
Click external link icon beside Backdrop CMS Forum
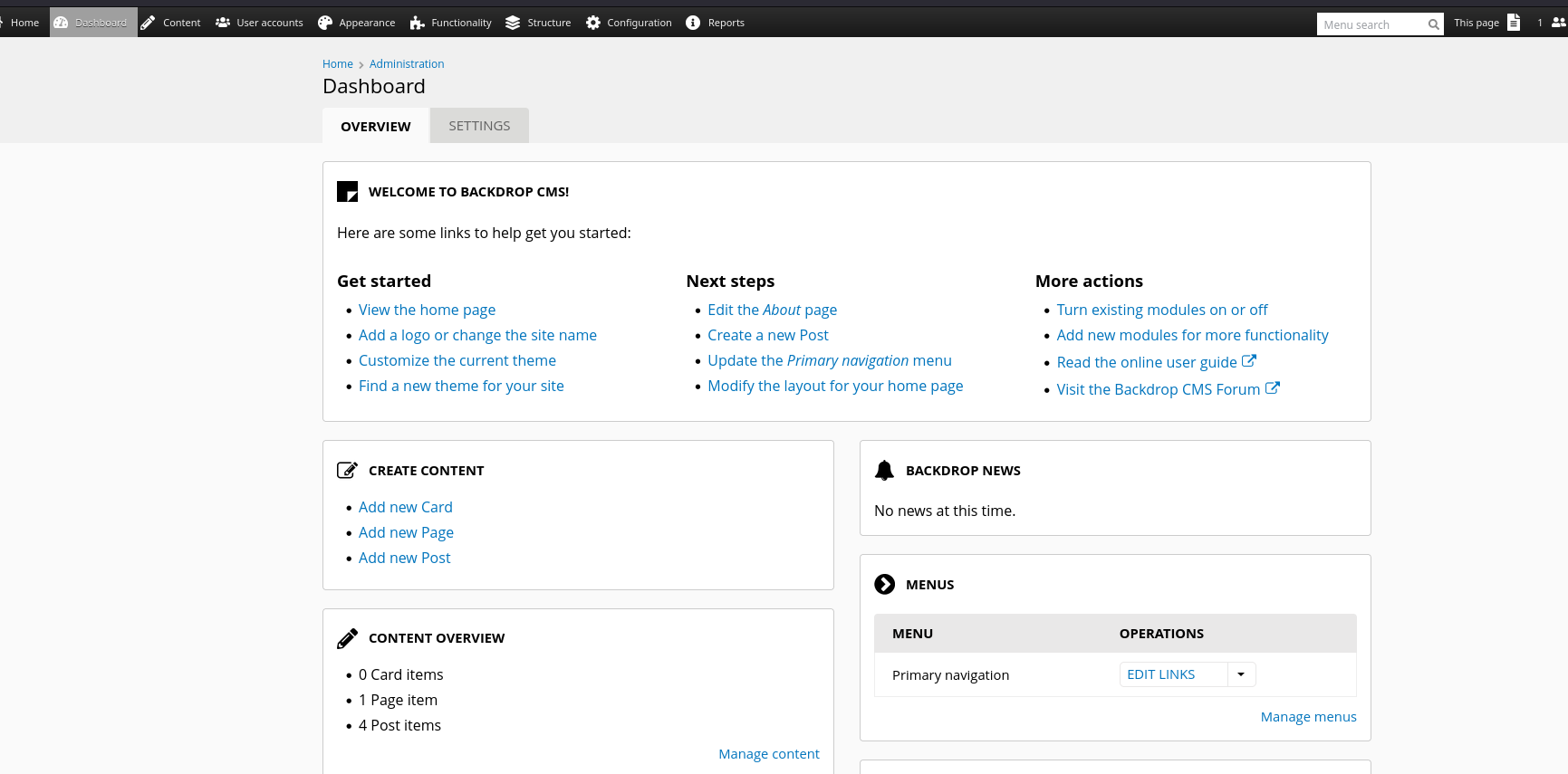tap(1273, 387)
